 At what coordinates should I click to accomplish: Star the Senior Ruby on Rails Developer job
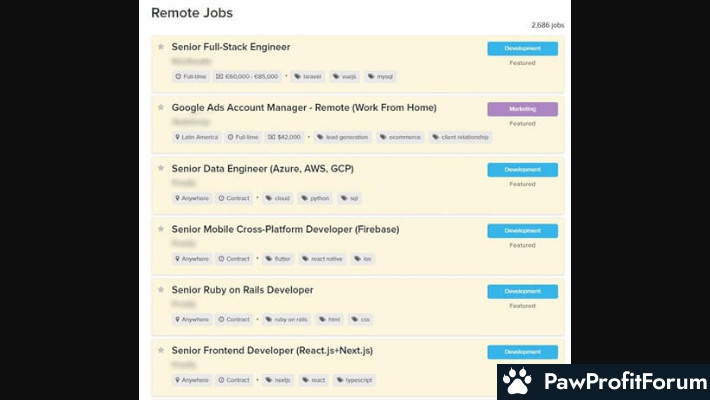click(x=161, y=289)
